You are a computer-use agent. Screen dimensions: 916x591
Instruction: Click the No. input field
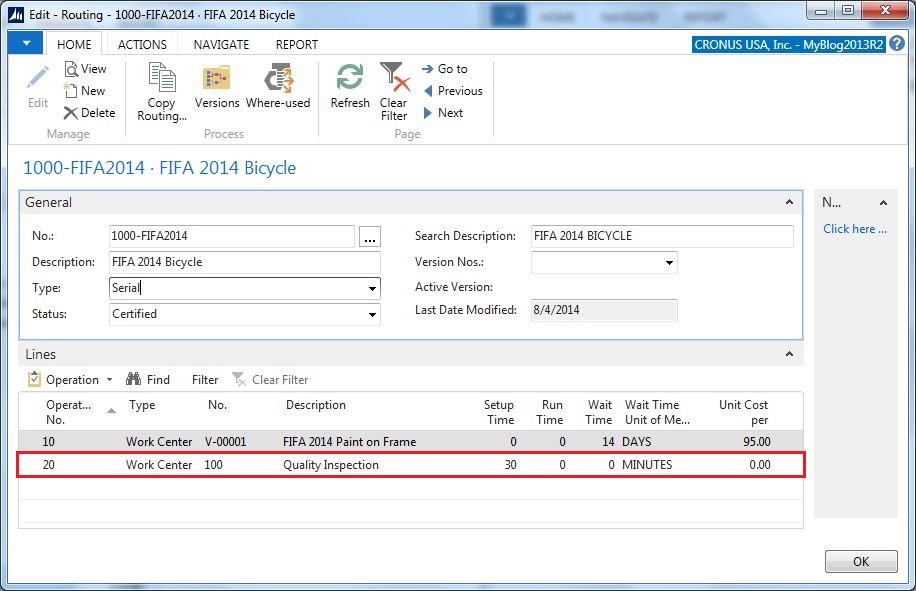coord(231,236)
